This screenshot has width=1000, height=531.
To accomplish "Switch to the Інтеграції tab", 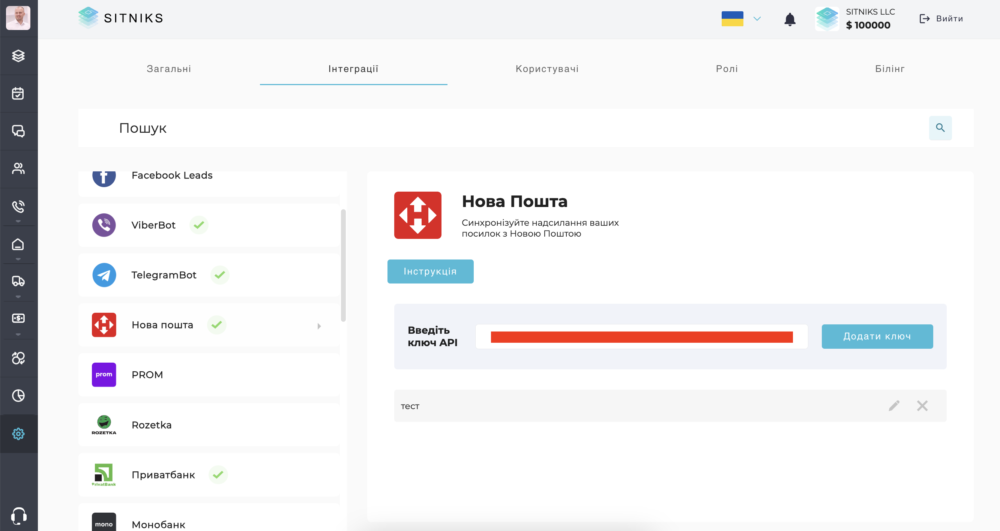I will click(x=353, y=69).
